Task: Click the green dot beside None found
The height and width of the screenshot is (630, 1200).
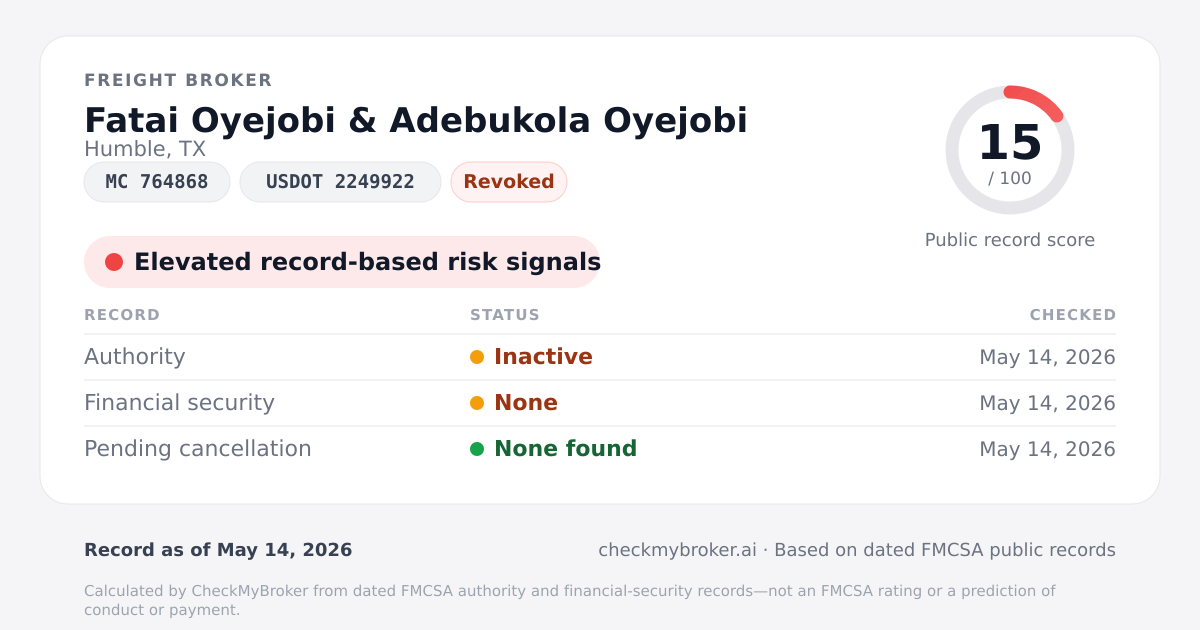Action: [x=477, y=449]
